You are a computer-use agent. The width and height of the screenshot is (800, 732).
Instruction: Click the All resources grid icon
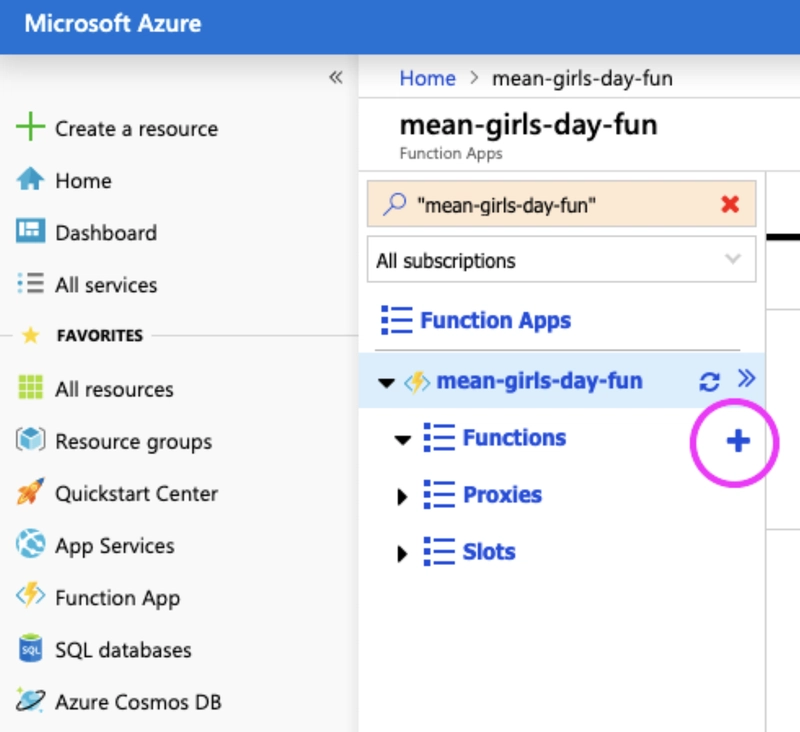(x=30, y=388)
